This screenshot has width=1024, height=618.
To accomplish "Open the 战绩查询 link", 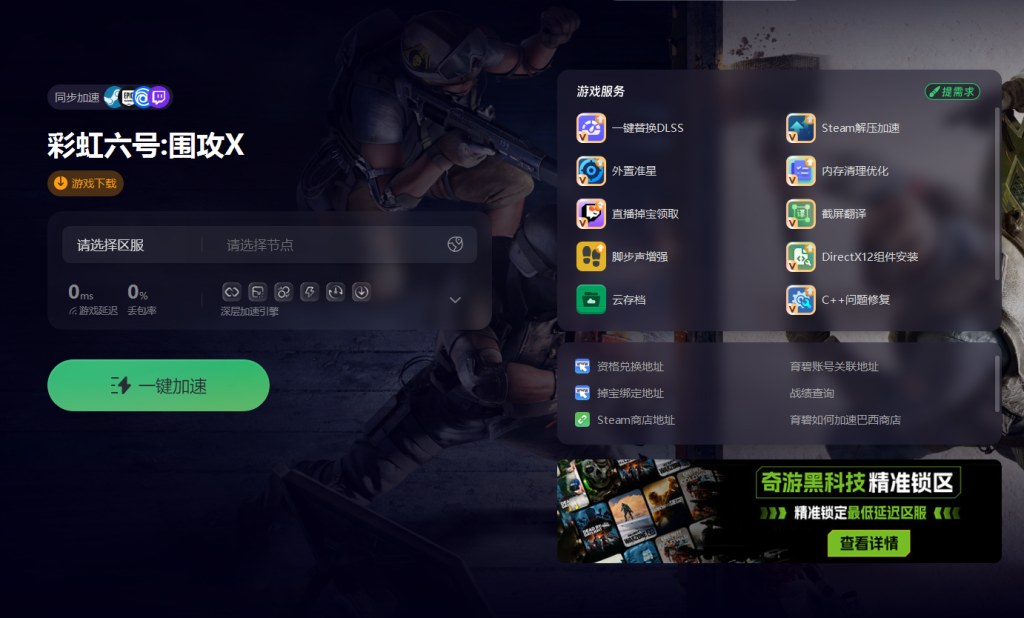I will click(812, 393).
